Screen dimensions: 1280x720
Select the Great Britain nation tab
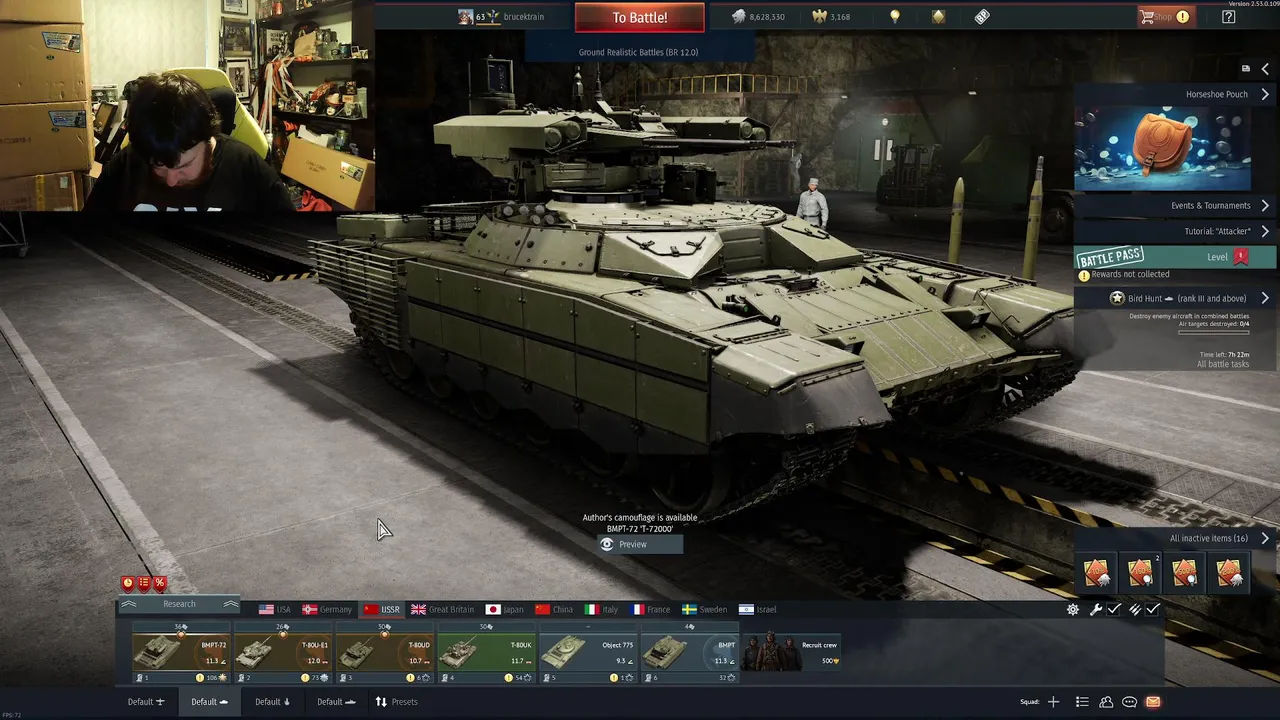(443, 609)
